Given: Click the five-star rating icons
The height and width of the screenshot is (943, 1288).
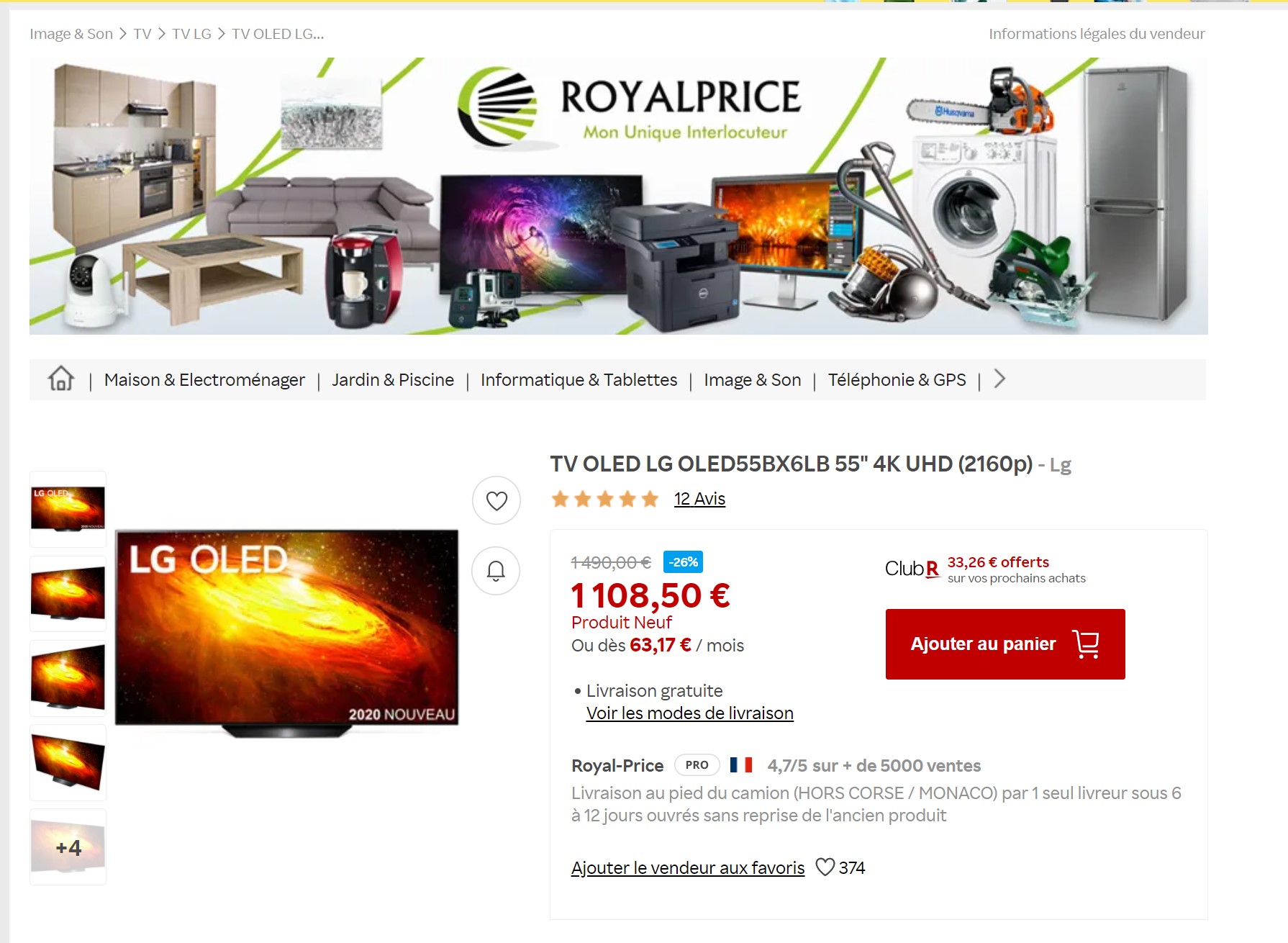Looking at the screenshot, I should [605, 499].
